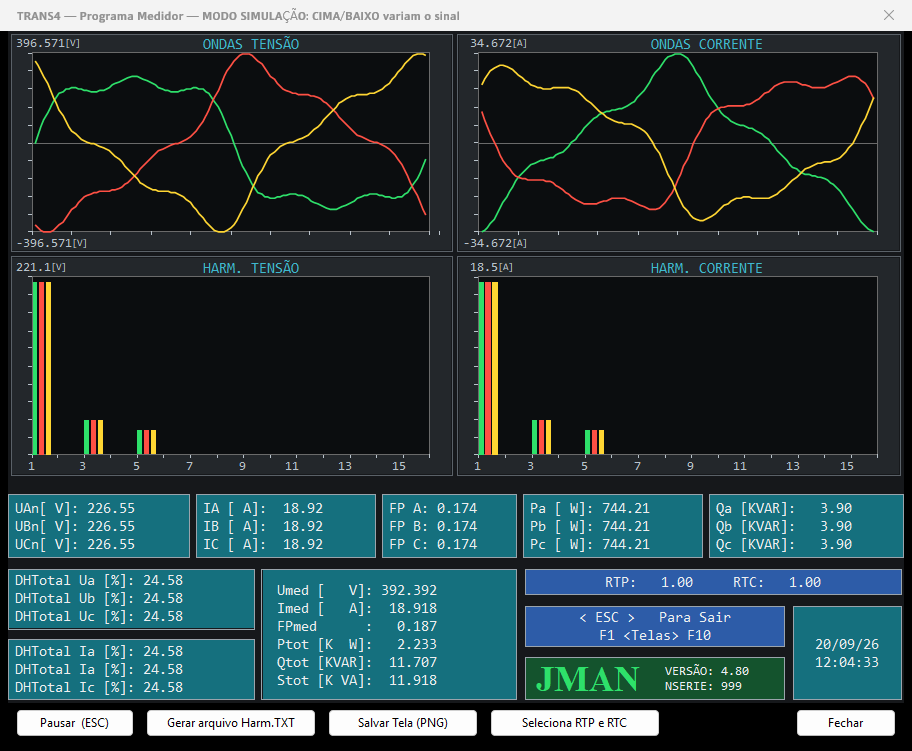Generate the Harm.TXT file
Viewport: 912px width, 751px height.
pyautogui.click(x=231, y=722)
